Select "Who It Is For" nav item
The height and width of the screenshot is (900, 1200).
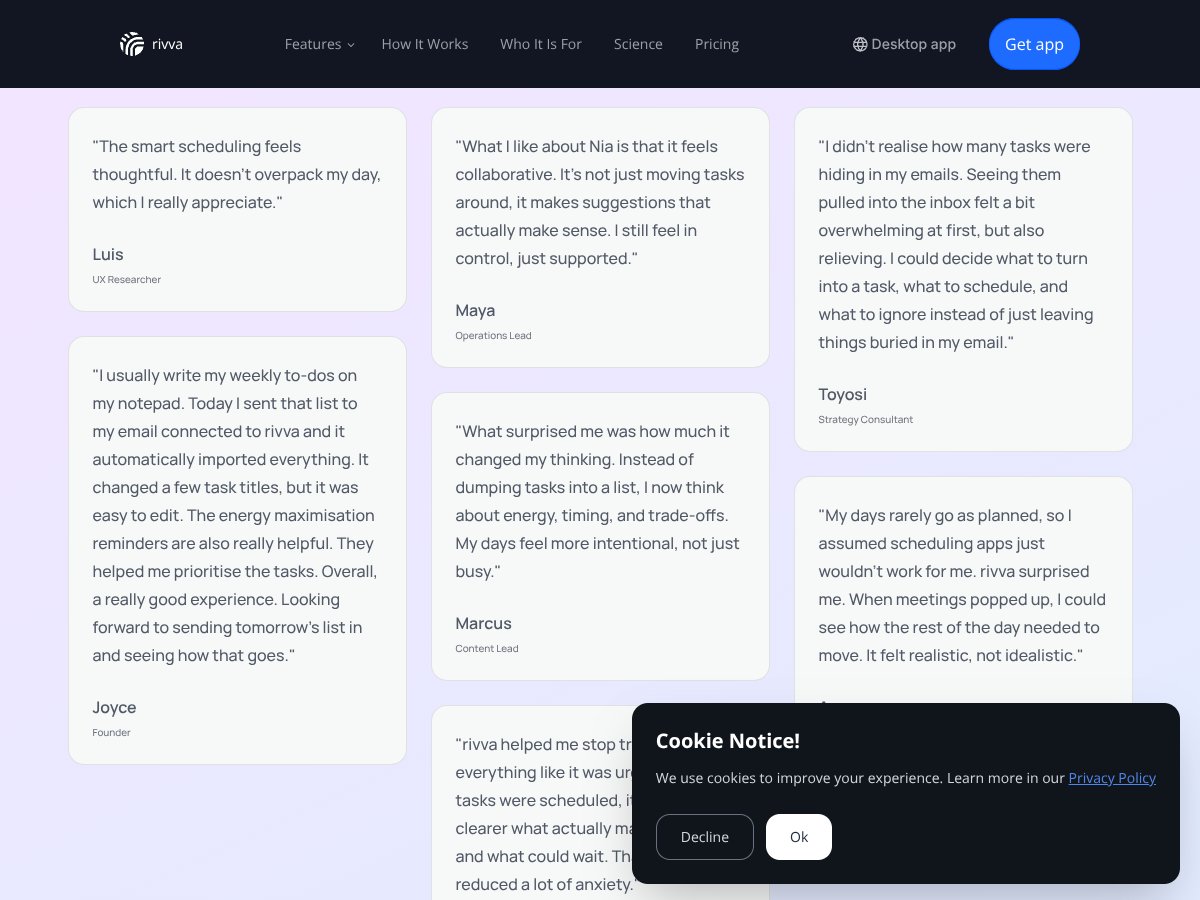click(540, 44)
